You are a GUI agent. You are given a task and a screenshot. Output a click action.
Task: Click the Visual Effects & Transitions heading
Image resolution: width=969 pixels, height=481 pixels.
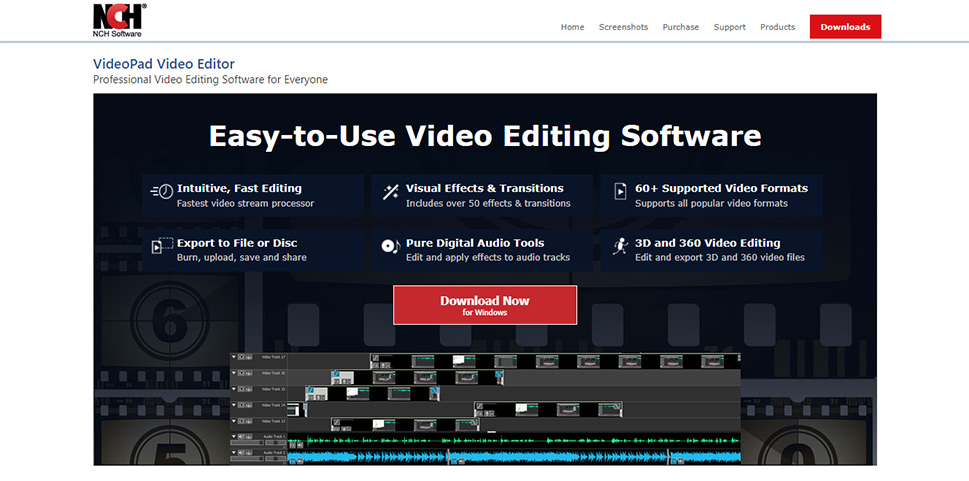(x=484, y=188)
